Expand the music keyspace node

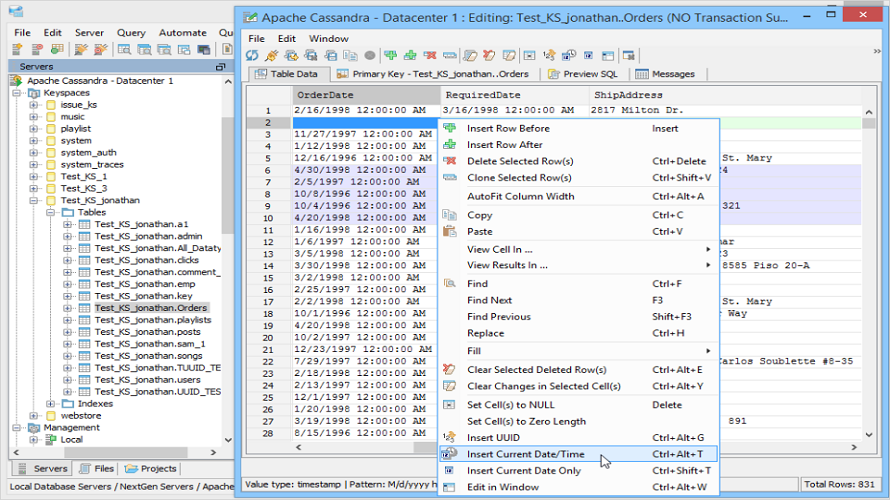[34, 117]
